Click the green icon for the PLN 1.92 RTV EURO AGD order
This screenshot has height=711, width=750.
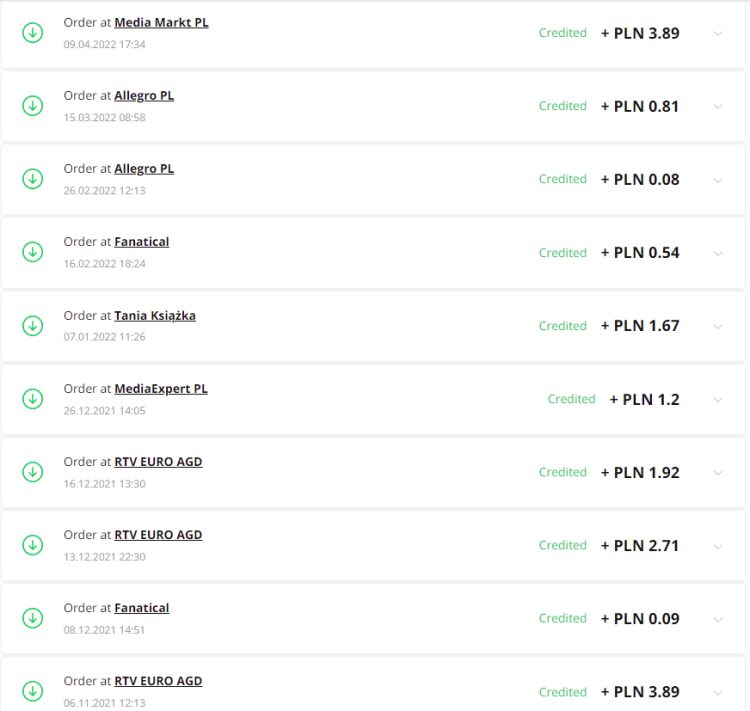(33, 471)
